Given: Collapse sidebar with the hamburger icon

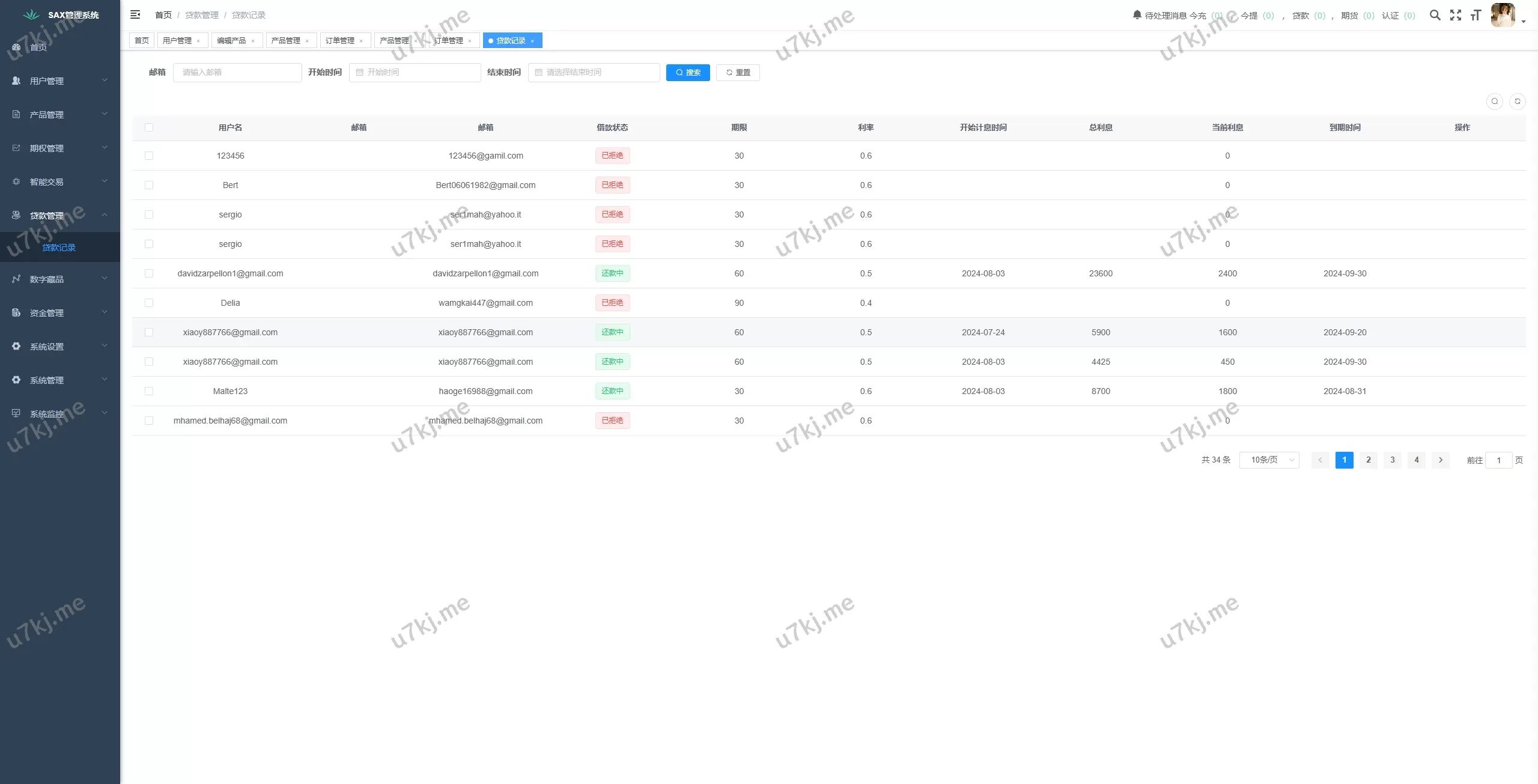Looking at the screenshot, I should [135, 14].
